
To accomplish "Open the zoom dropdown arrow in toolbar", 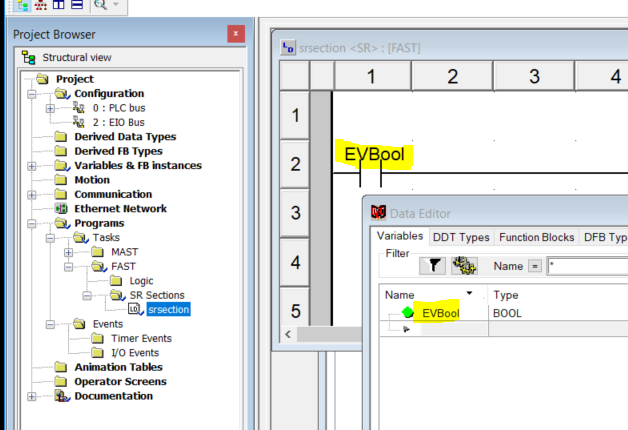I will 116,4.
